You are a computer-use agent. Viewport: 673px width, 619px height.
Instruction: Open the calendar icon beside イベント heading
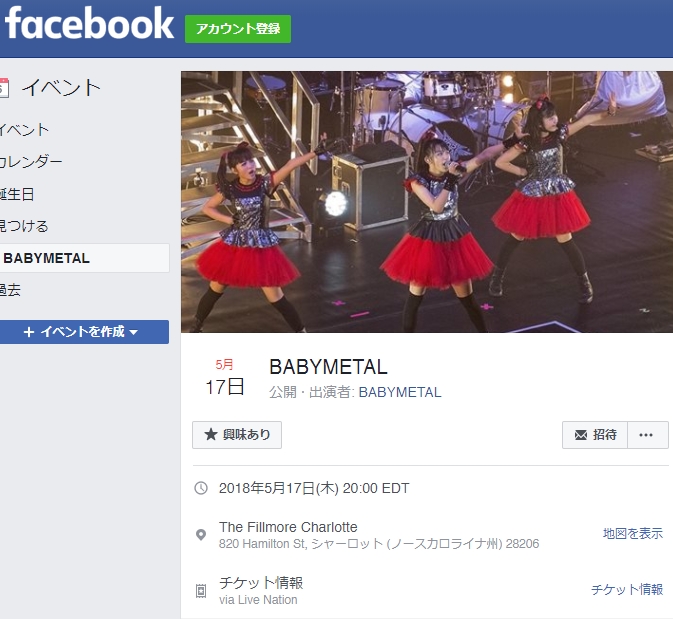4,88
